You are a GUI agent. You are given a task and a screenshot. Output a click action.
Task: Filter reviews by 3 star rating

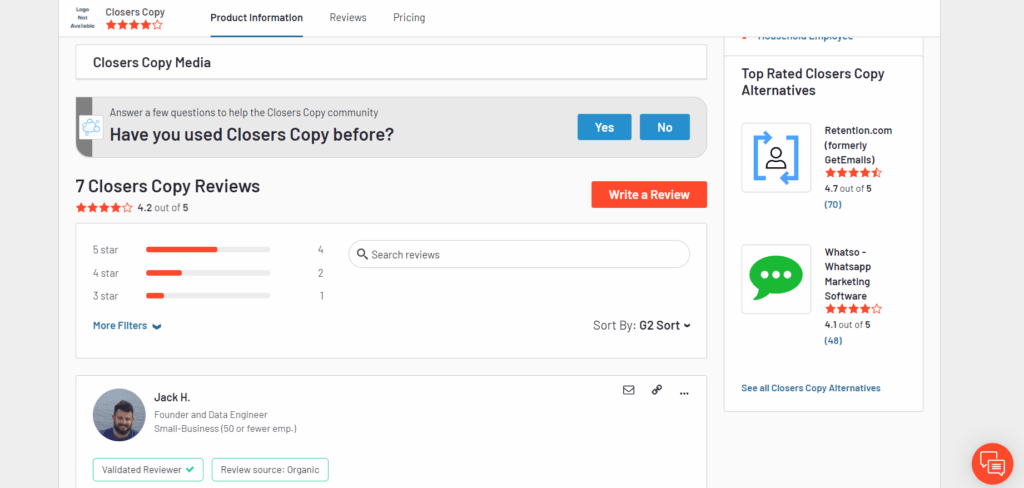[x=208, y=296]
